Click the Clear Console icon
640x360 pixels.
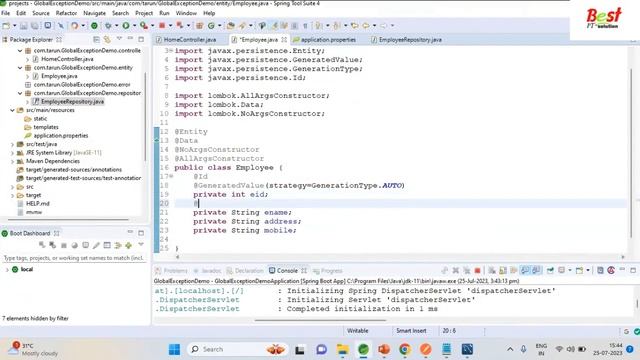[492, 270]
